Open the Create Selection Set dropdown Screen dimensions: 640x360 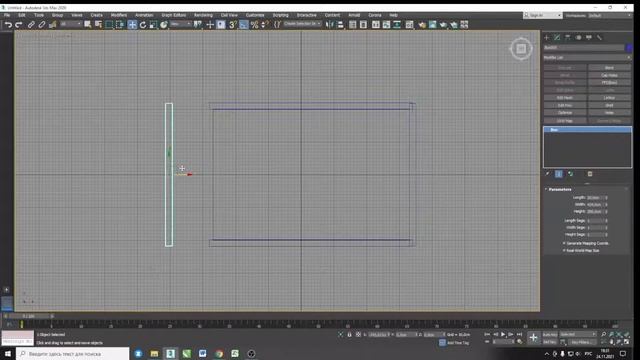point(302,24)
